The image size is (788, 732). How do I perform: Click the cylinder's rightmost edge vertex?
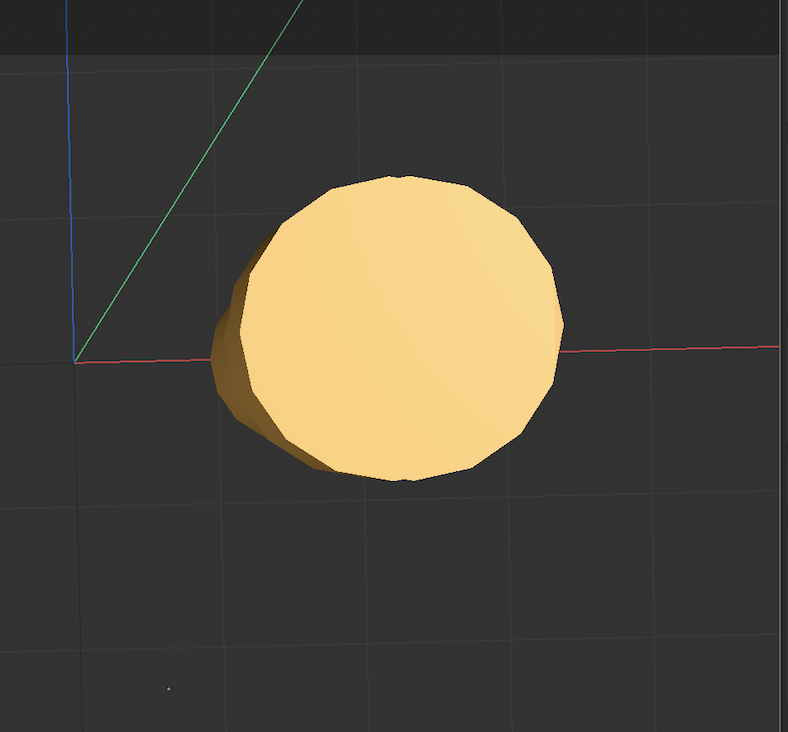(x=563, y=325)
